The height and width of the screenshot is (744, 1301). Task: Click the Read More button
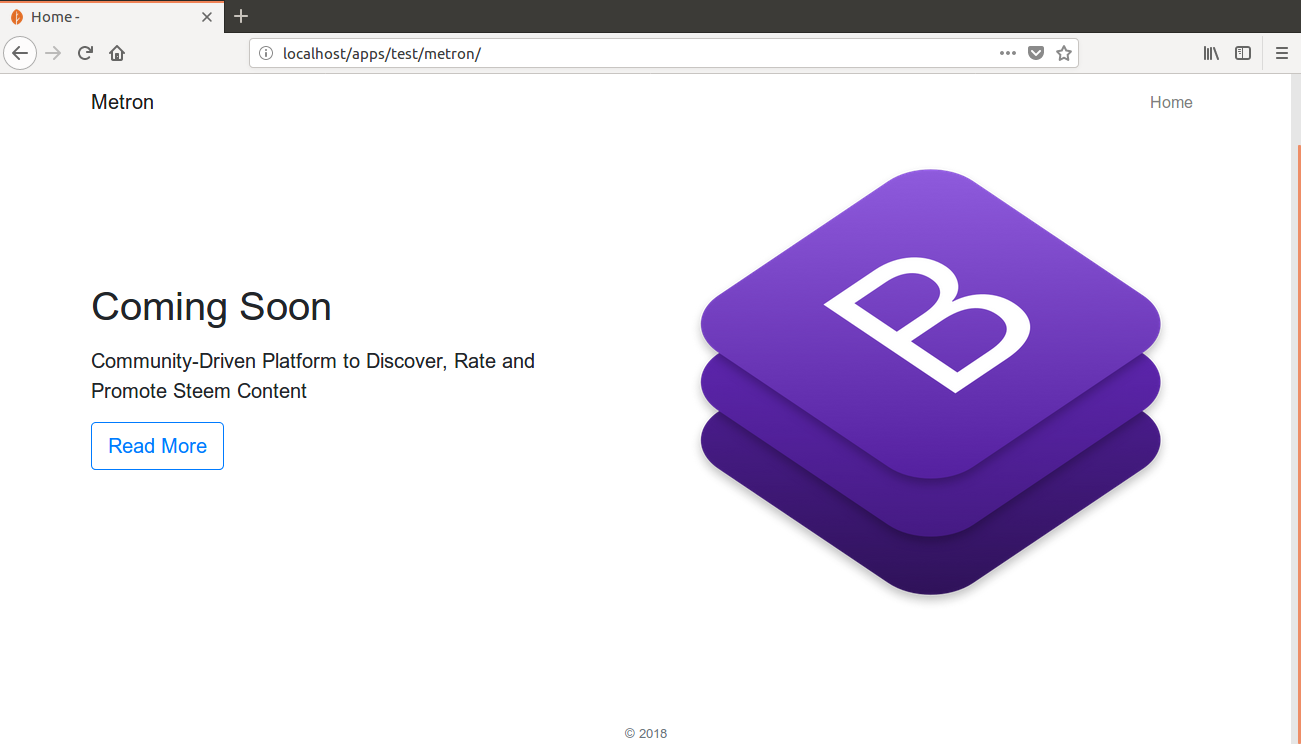pos(157,446)
